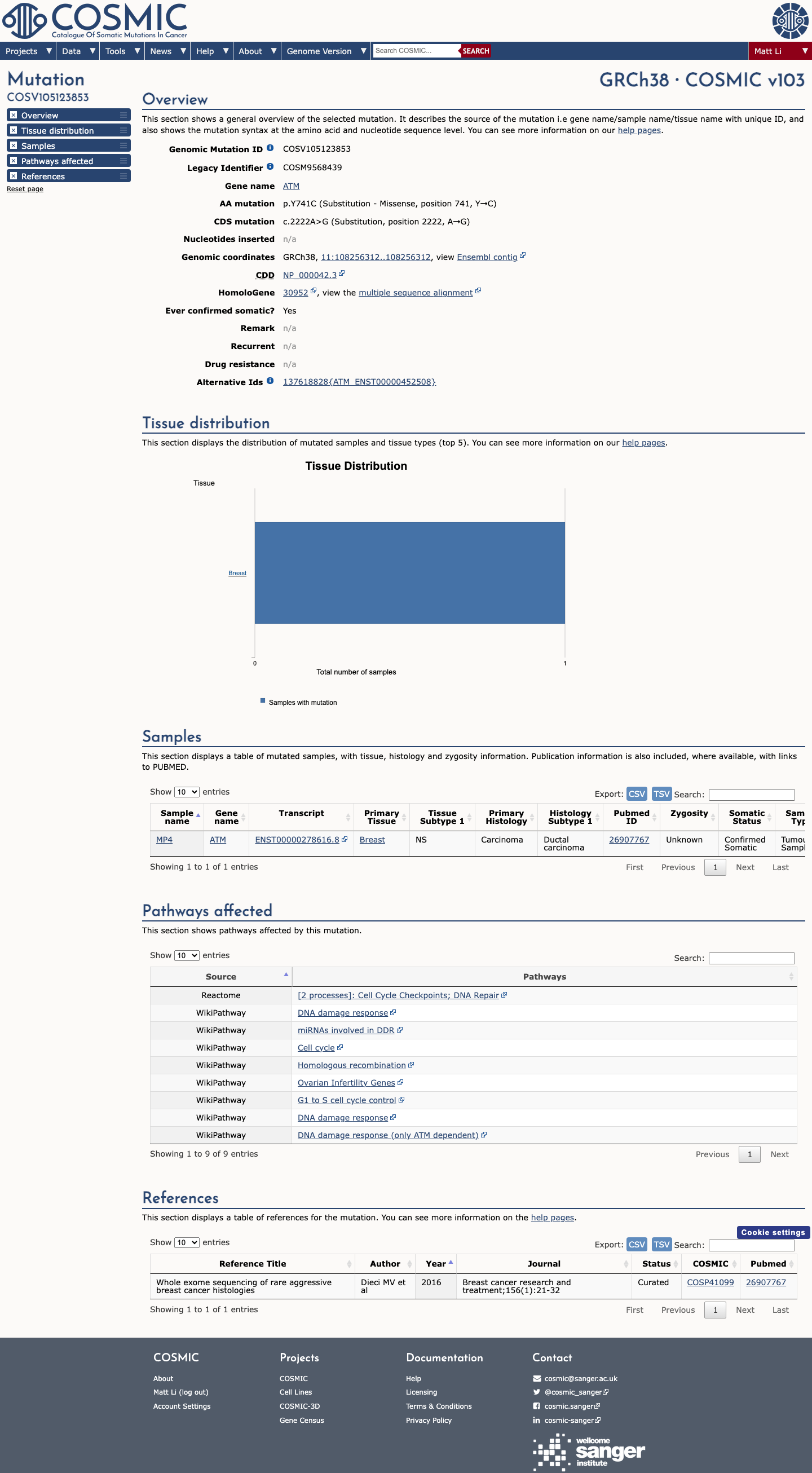
Task: Click the Reset page link
Action: 25,189
